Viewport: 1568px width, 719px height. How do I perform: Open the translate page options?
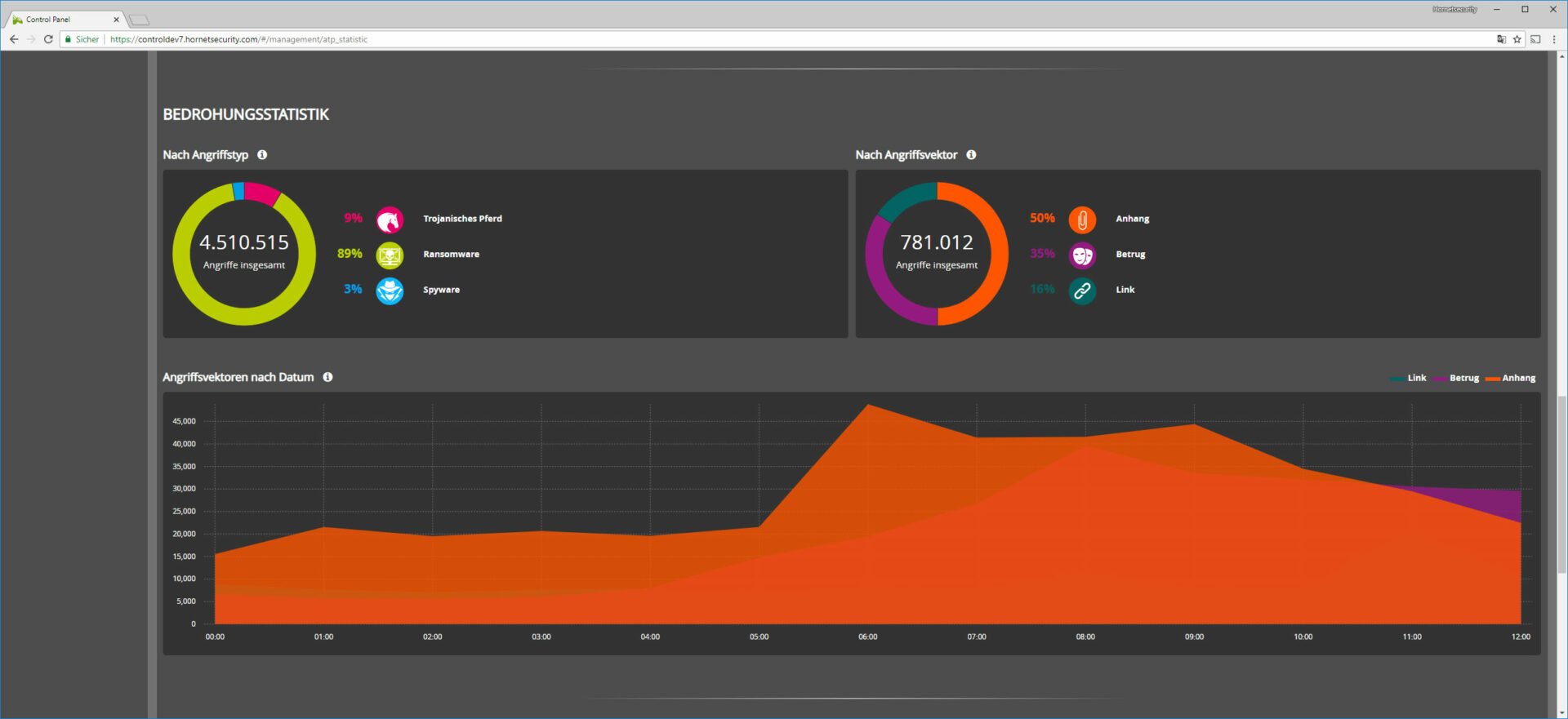[1501, 39]
